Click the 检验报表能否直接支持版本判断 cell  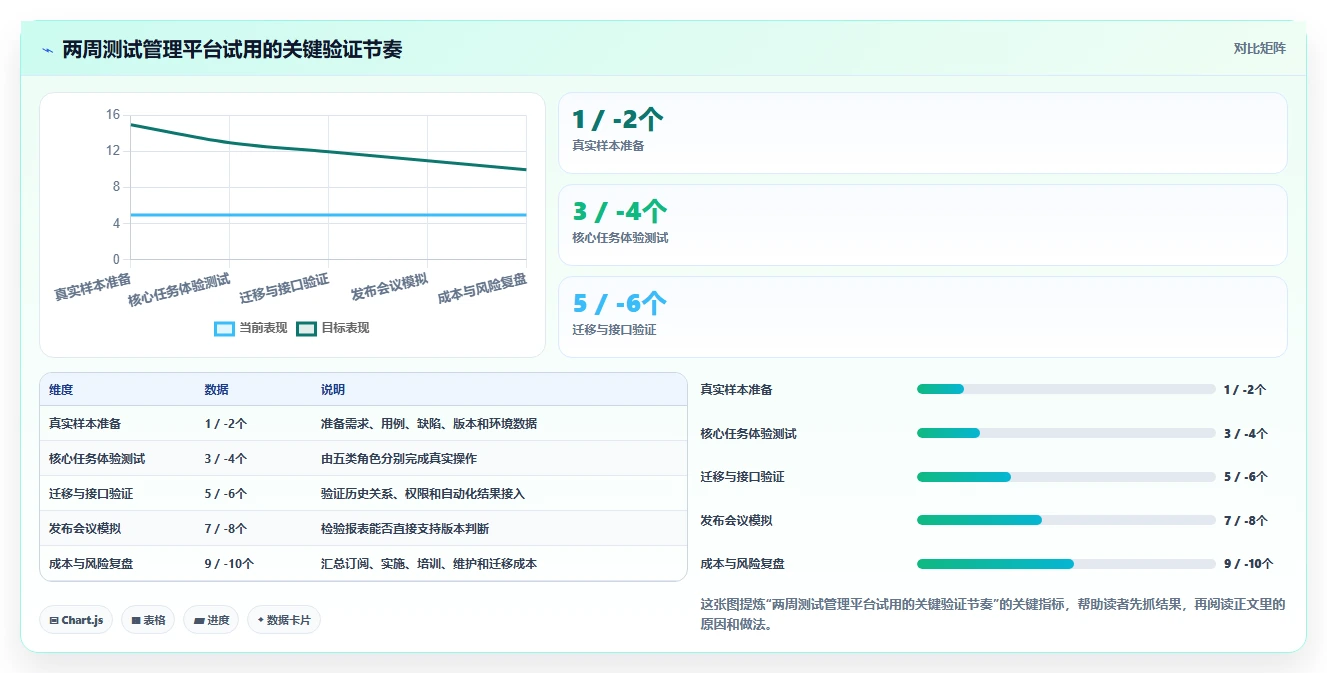pos(500,528)
